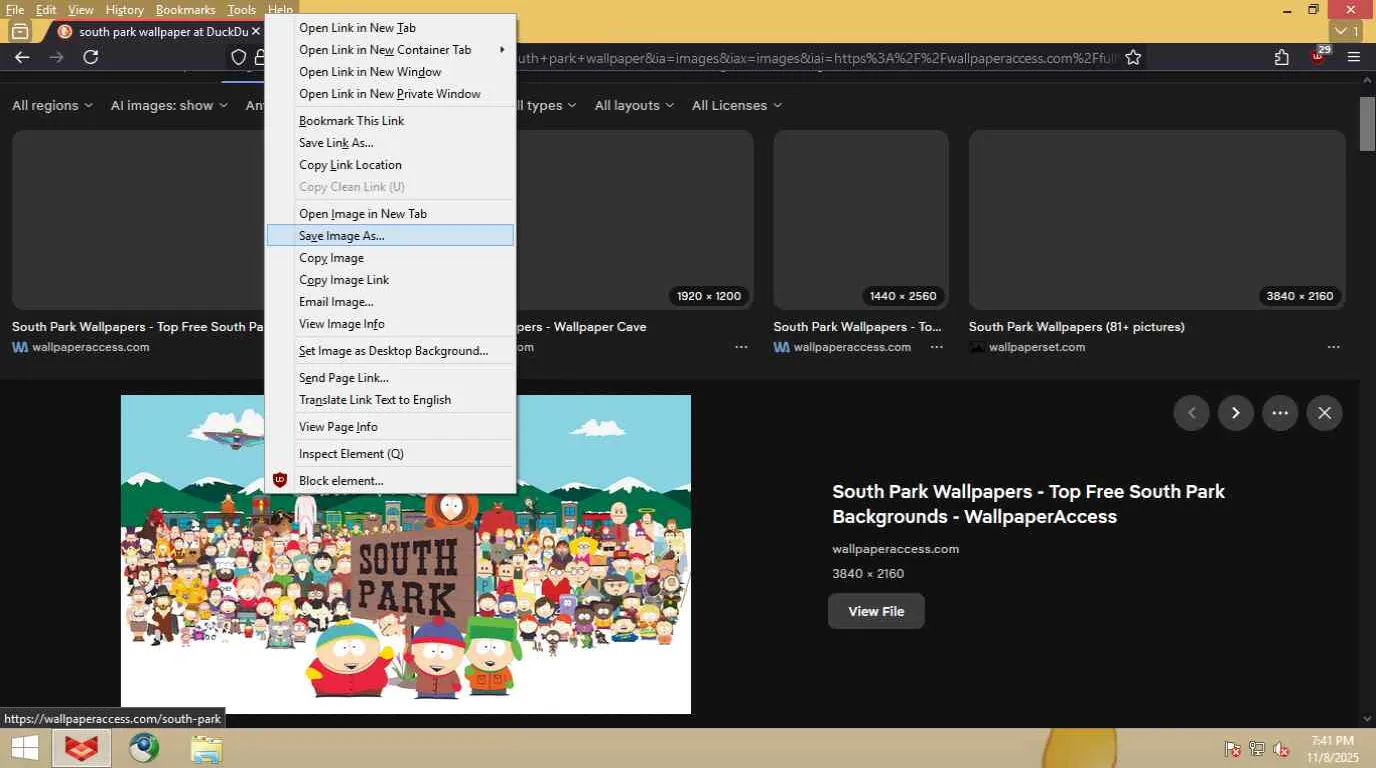Image resolution: width=1376 pixels, height=768 pixels.
Task: Click the View File button
Action: tap(876, 611)
